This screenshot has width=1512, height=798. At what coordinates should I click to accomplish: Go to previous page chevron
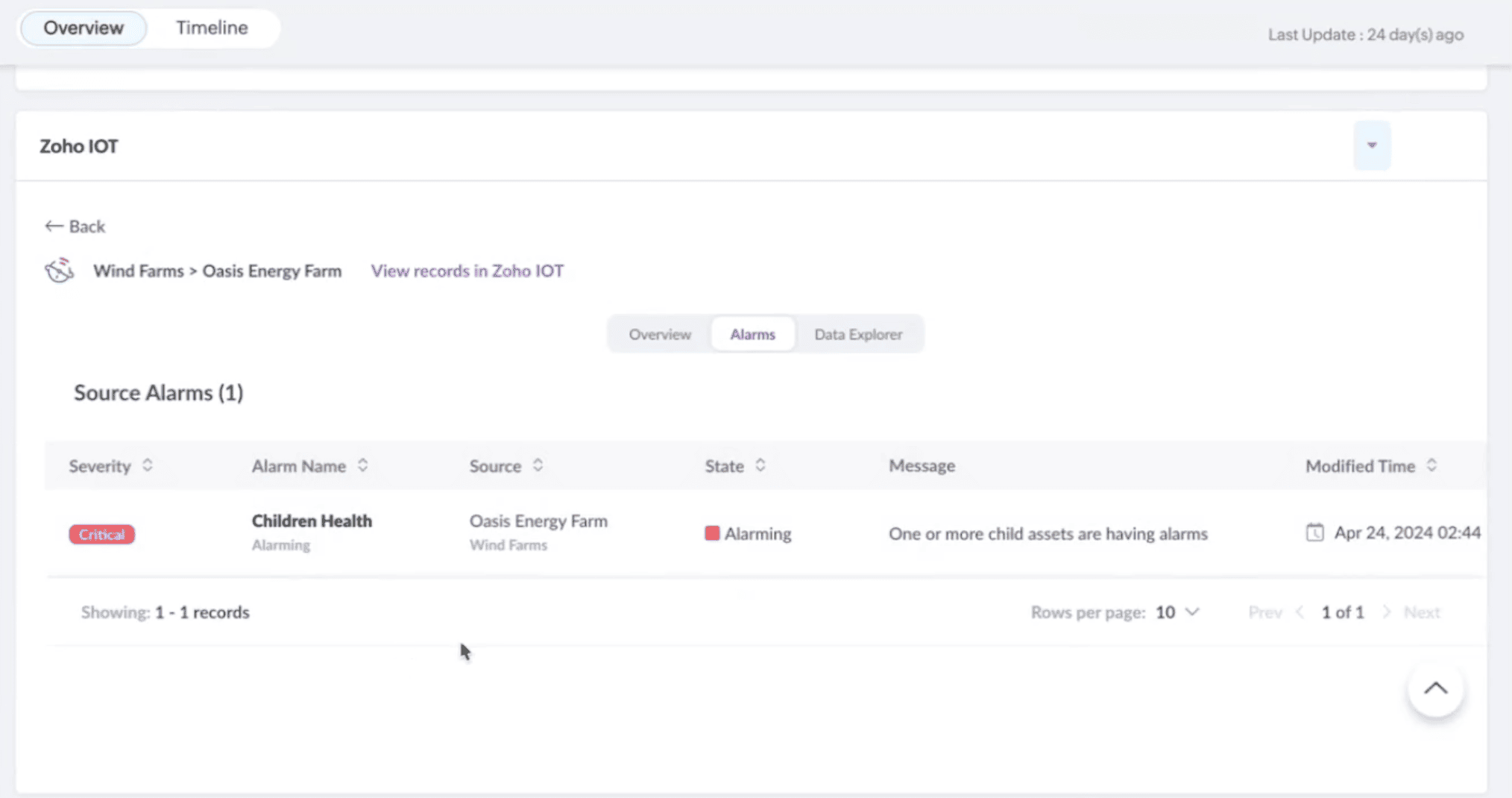coord(1300,612)
